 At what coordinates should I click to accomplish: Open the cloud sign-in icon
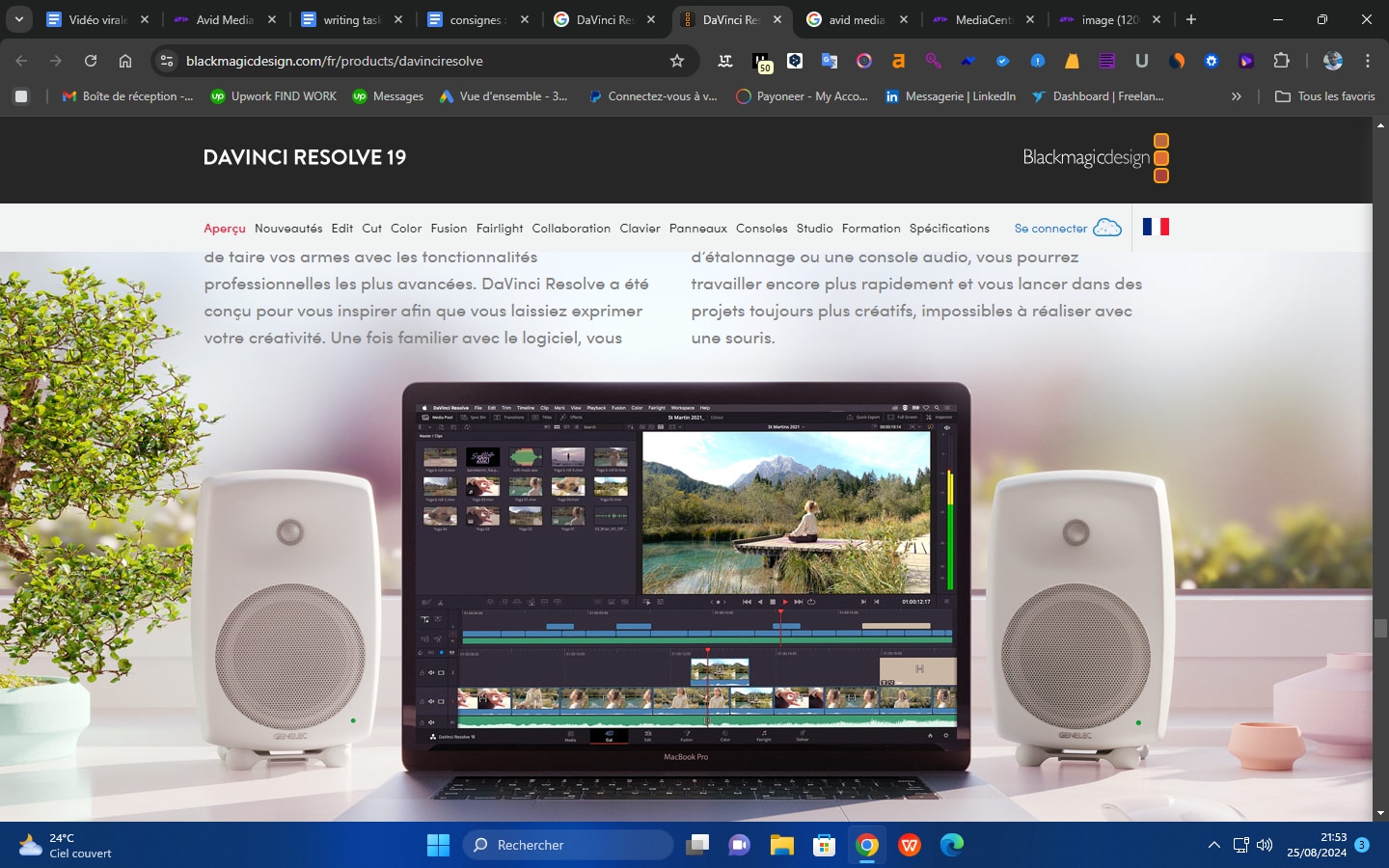coord(1107,229)
